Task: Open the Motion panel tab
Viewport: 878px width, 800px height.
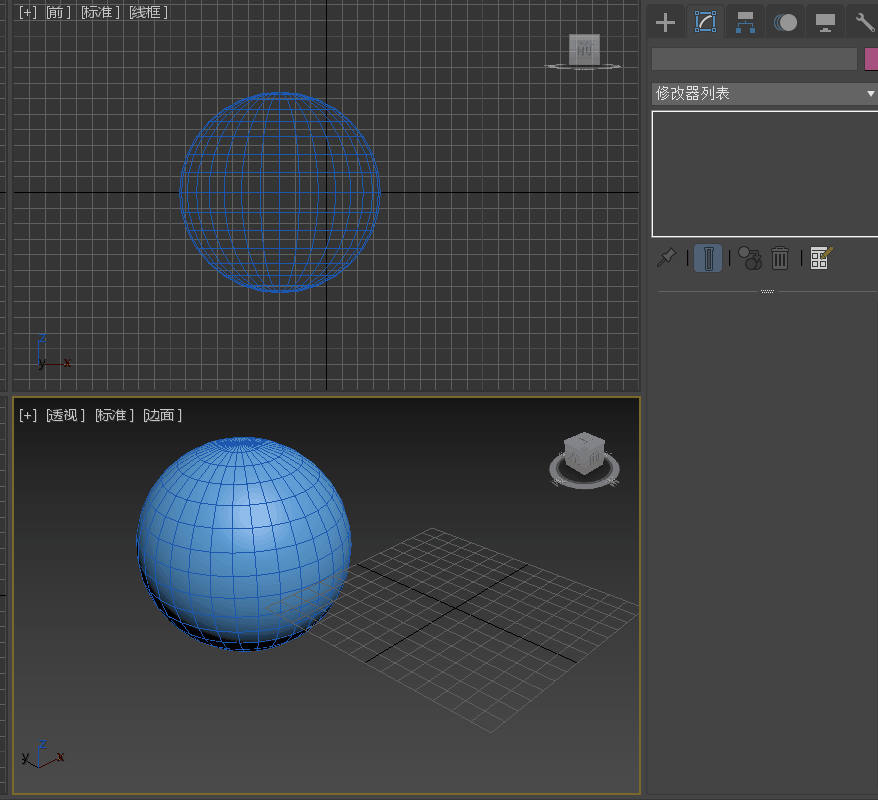Action: [x=785, y=23]
